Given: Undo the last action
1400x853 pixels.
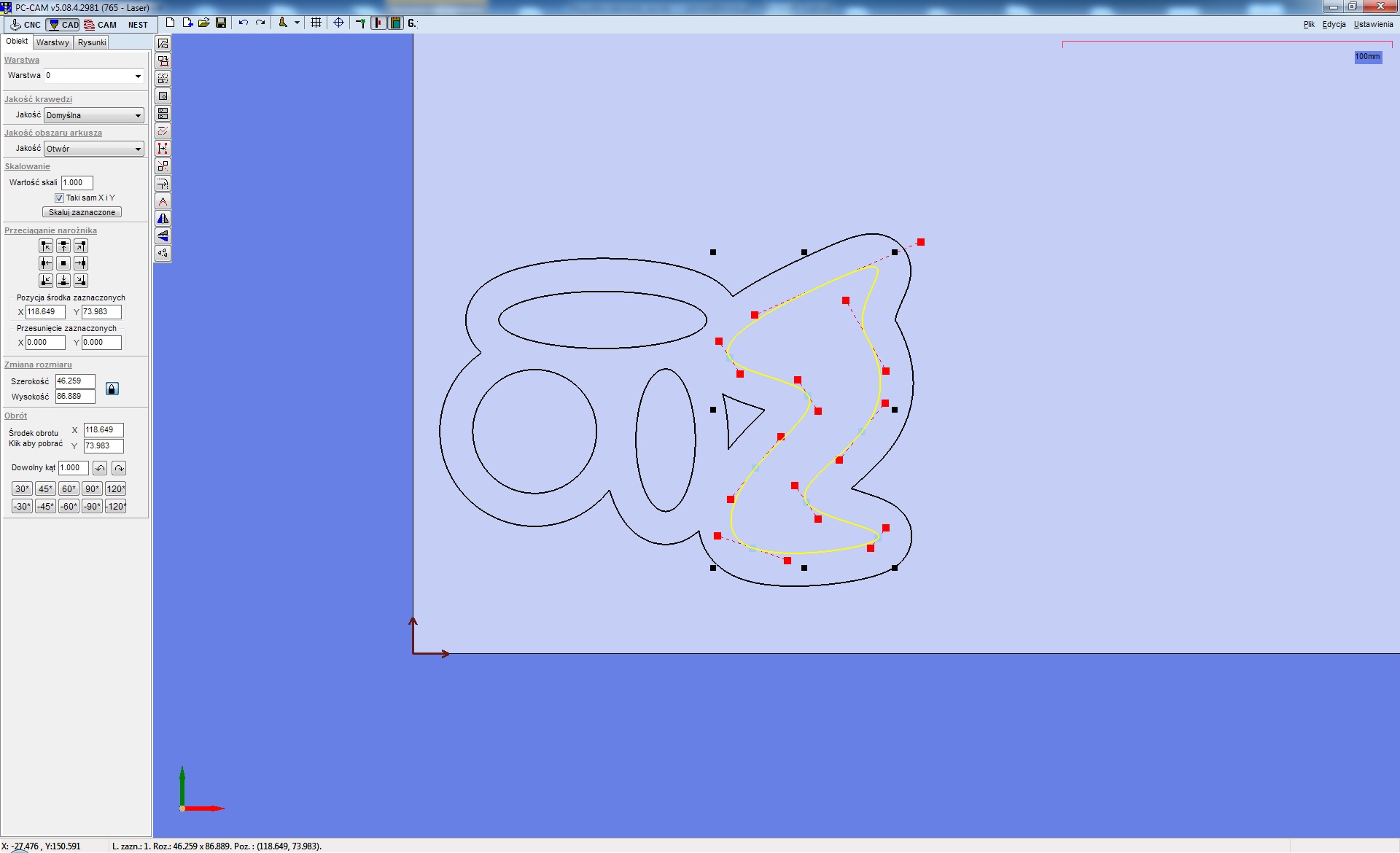Looking at the screenshot, I should point(244,23).
